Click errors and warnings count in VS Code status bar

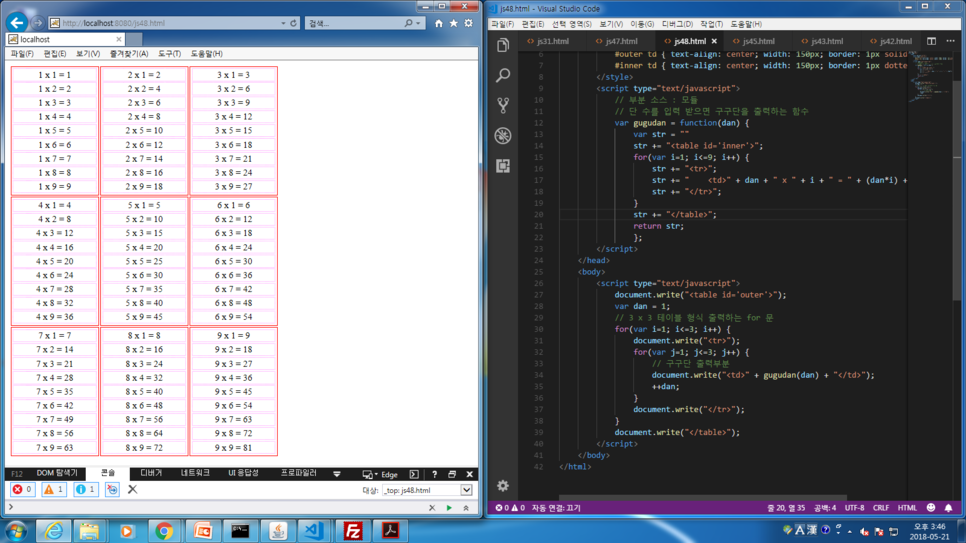tap(509, 508)
